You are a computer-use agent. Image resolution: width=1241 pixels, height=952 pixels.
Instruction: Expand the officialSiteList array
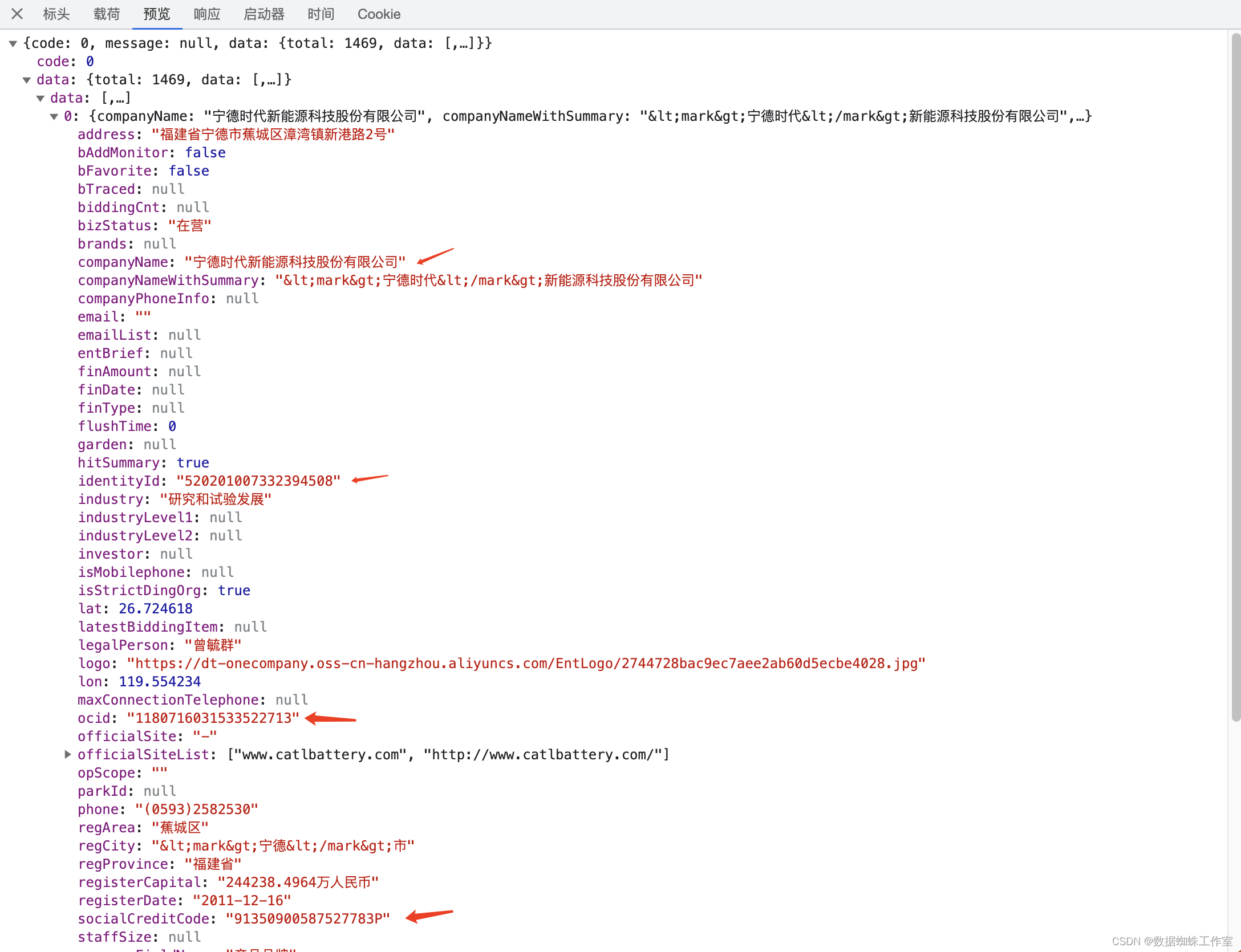pyautogui.click(x=68, y=755)
